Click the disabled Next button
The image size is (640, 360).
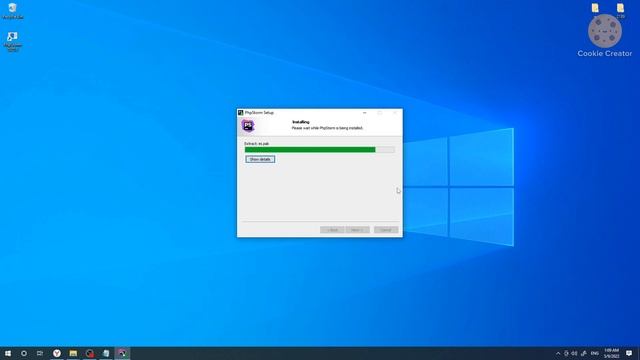(358, 230)
